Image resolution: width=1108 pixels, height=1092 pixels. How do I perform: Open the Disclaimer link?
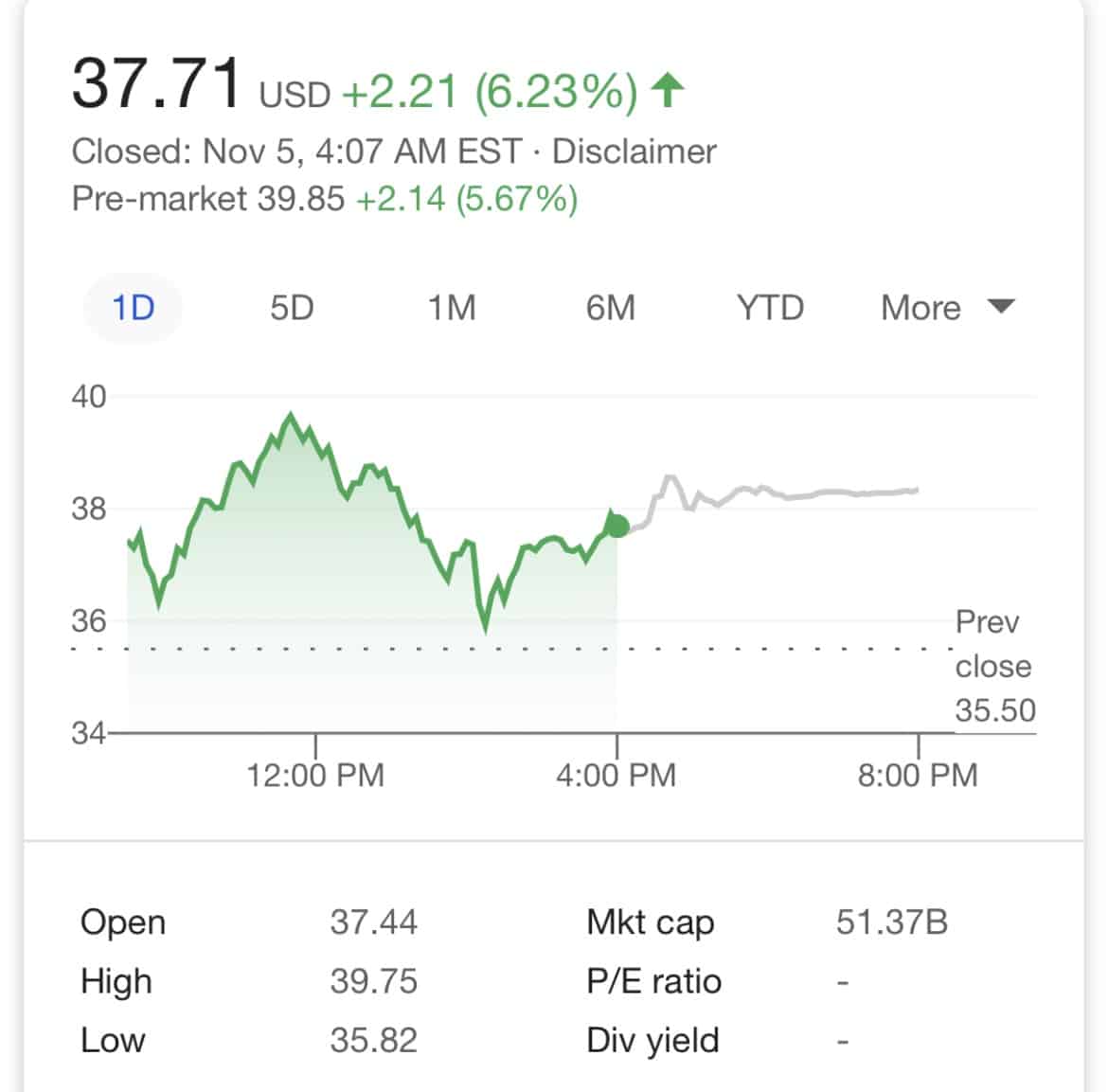coord(634,151)
